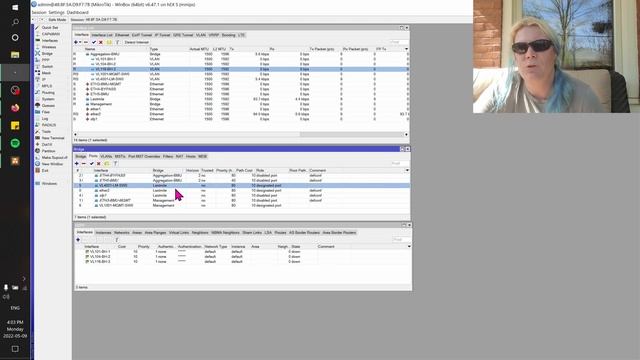Open Queues in the sidebar
The width and height of the screenshot is (640, 360).
[x=48, y=106]
